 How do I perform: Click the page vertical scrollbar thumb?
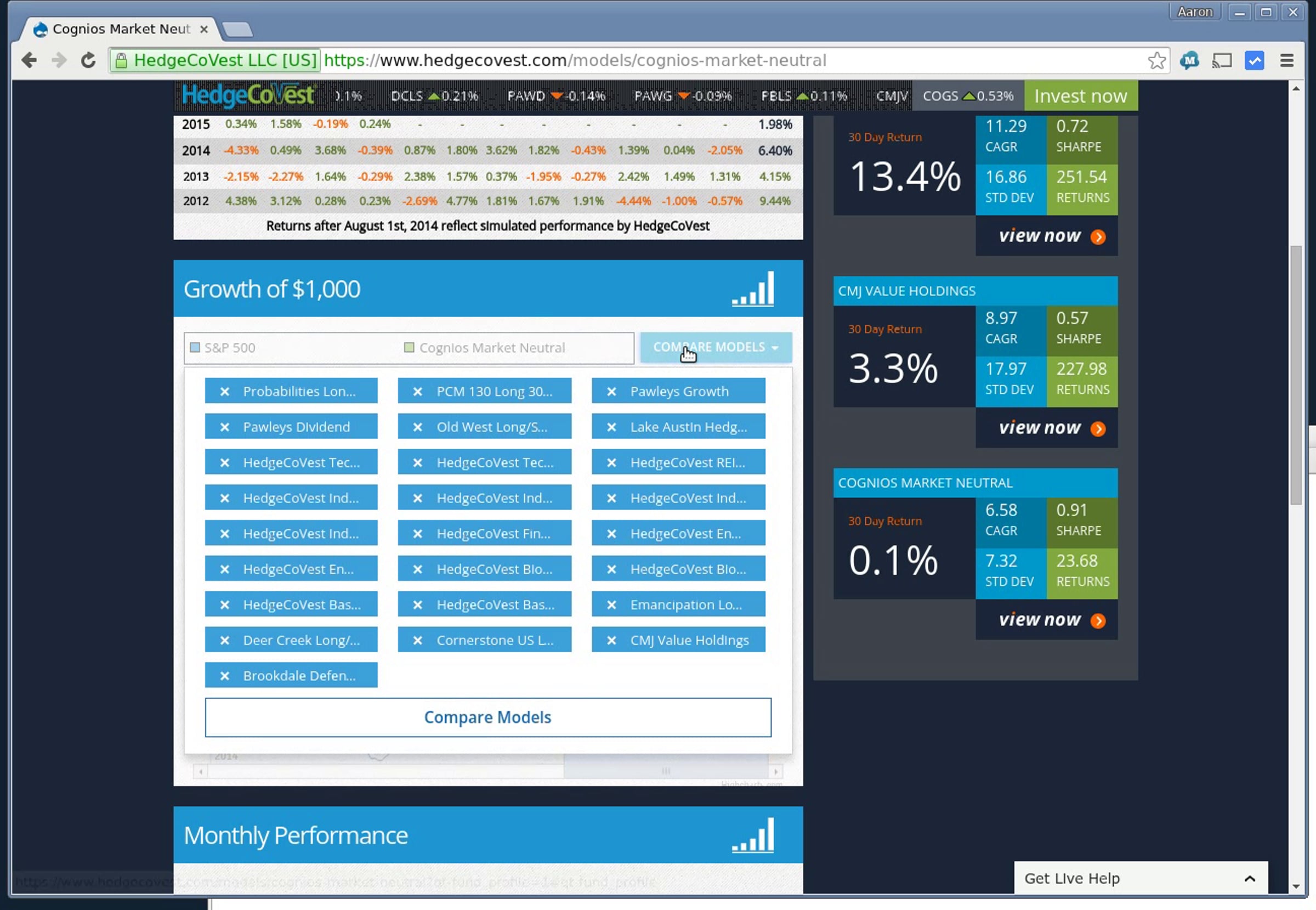pyautogui.click(x=1296, y=374)
